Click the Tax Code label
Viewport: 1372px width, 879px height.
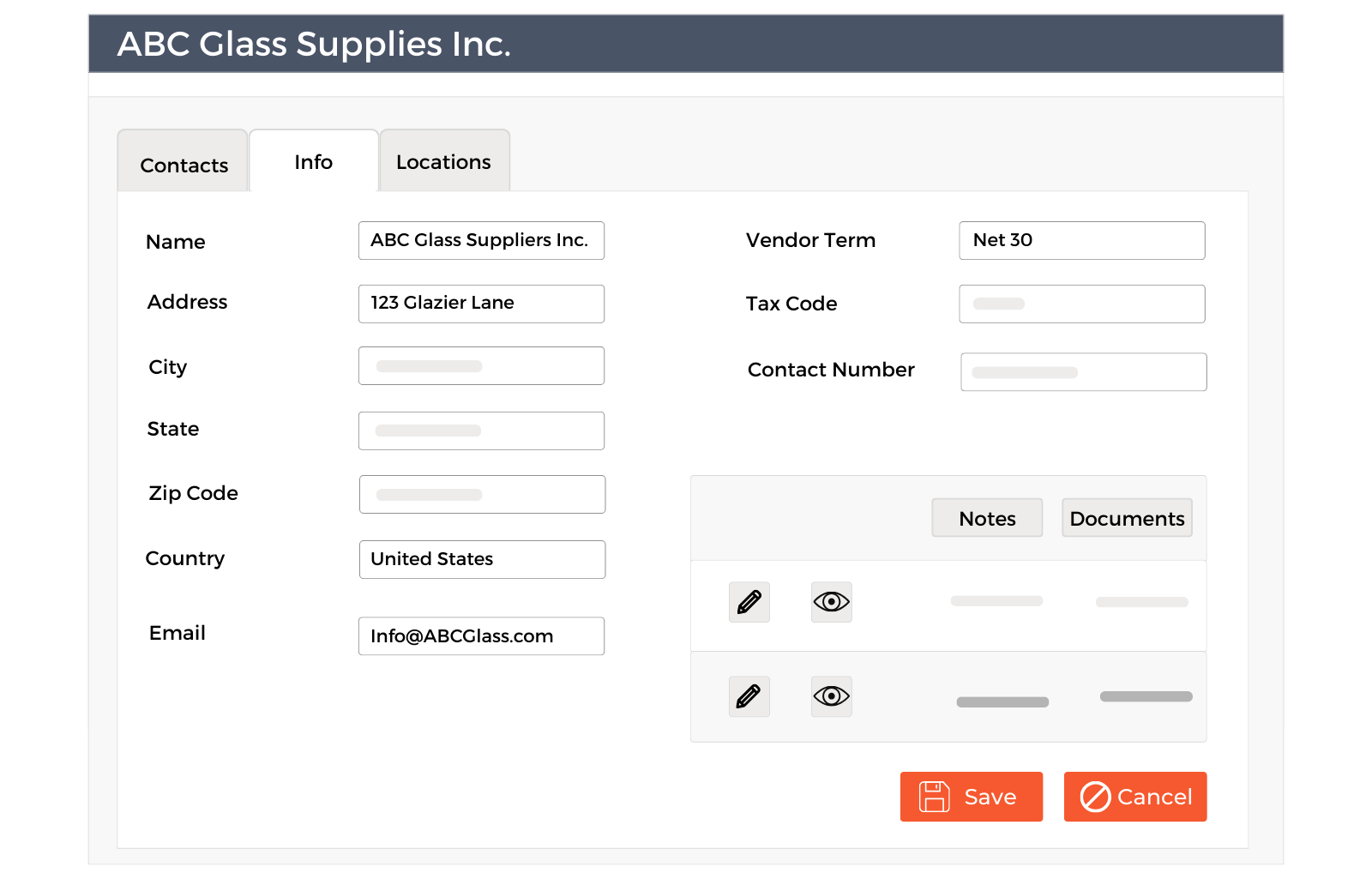point(791,304)
